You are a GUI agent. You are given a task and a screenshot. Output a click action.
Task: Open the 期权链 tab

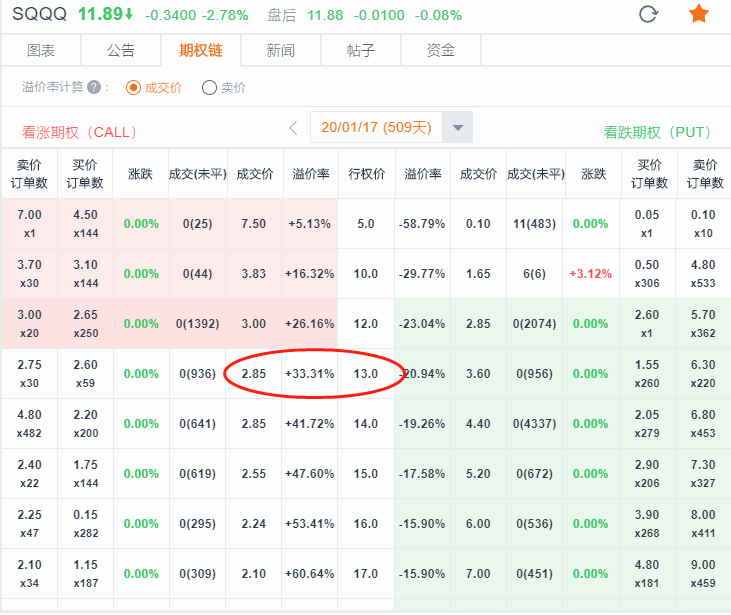pos(201,50)
